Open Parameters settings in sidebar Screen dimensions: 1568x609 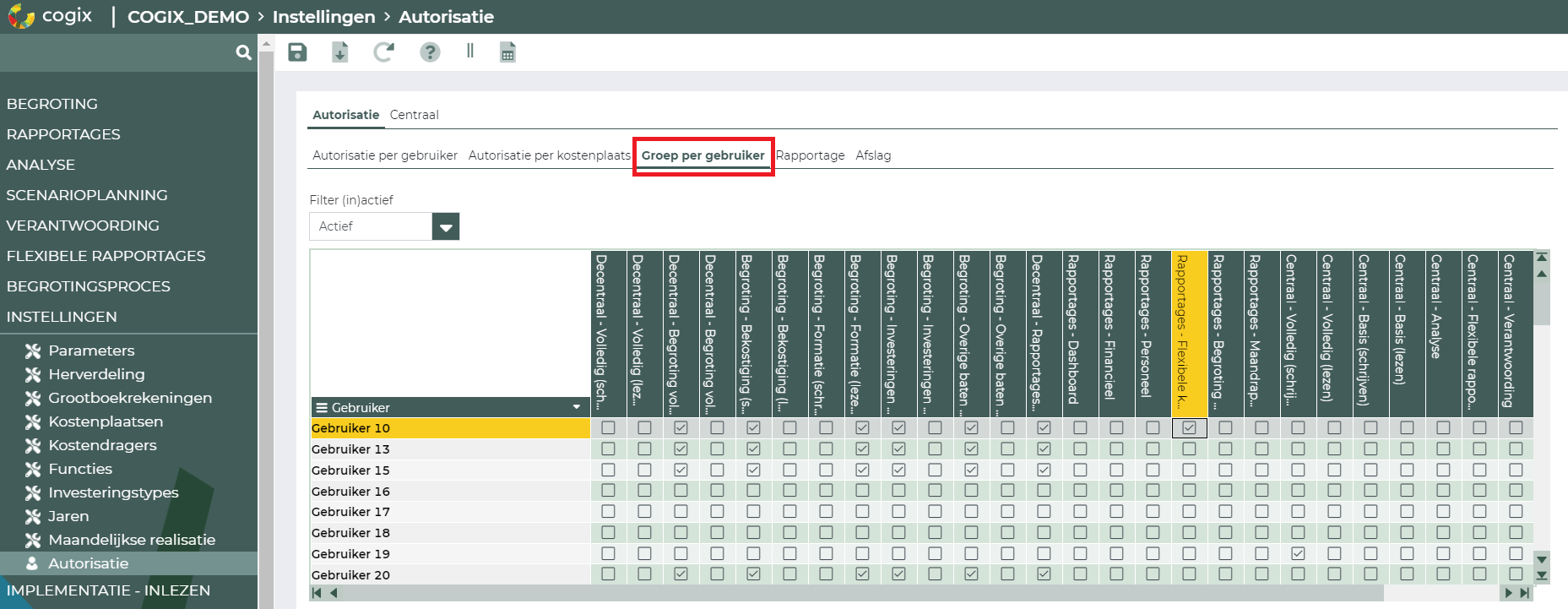(91, 351)
